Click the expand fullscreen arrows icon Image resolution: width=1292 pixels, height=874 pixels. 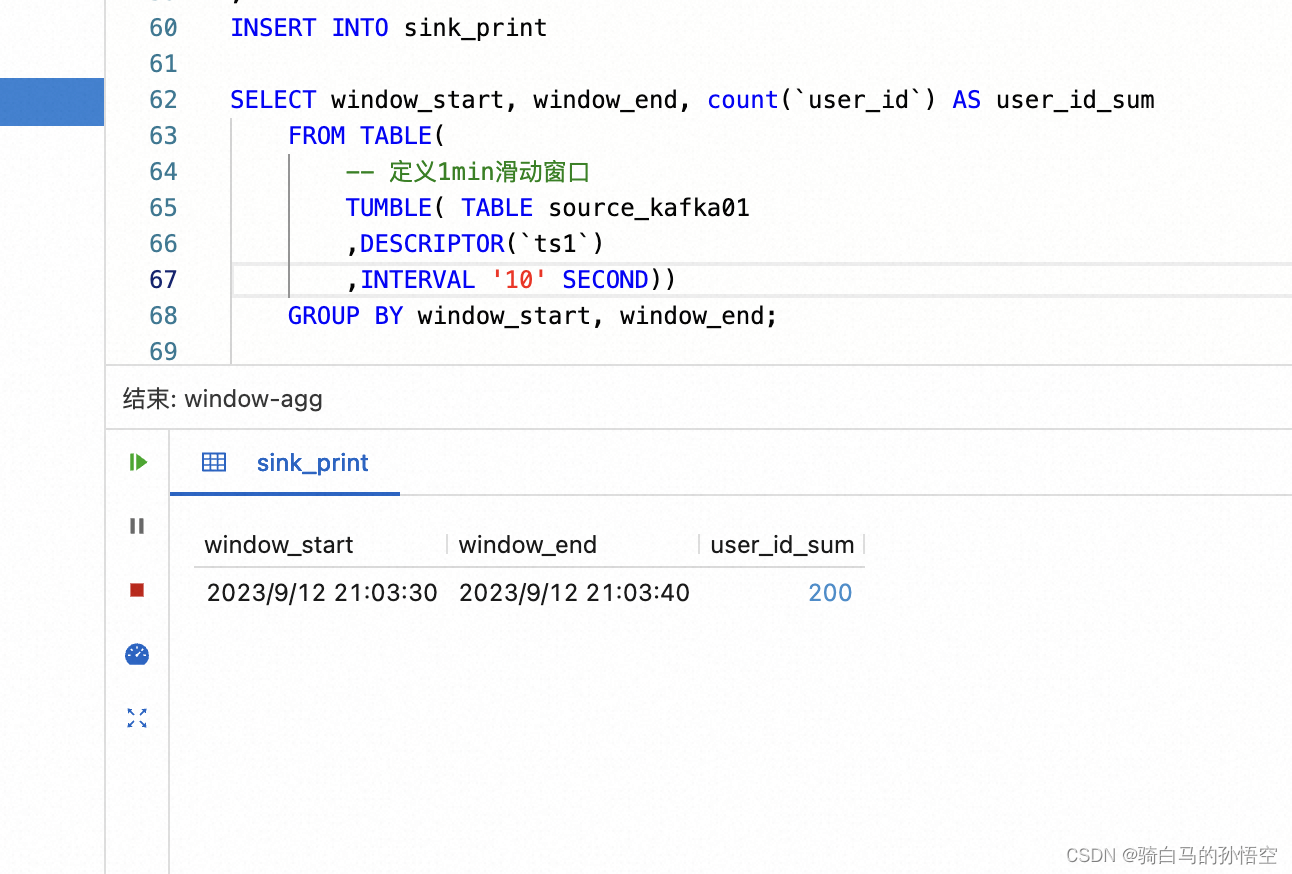click(137, 718)
